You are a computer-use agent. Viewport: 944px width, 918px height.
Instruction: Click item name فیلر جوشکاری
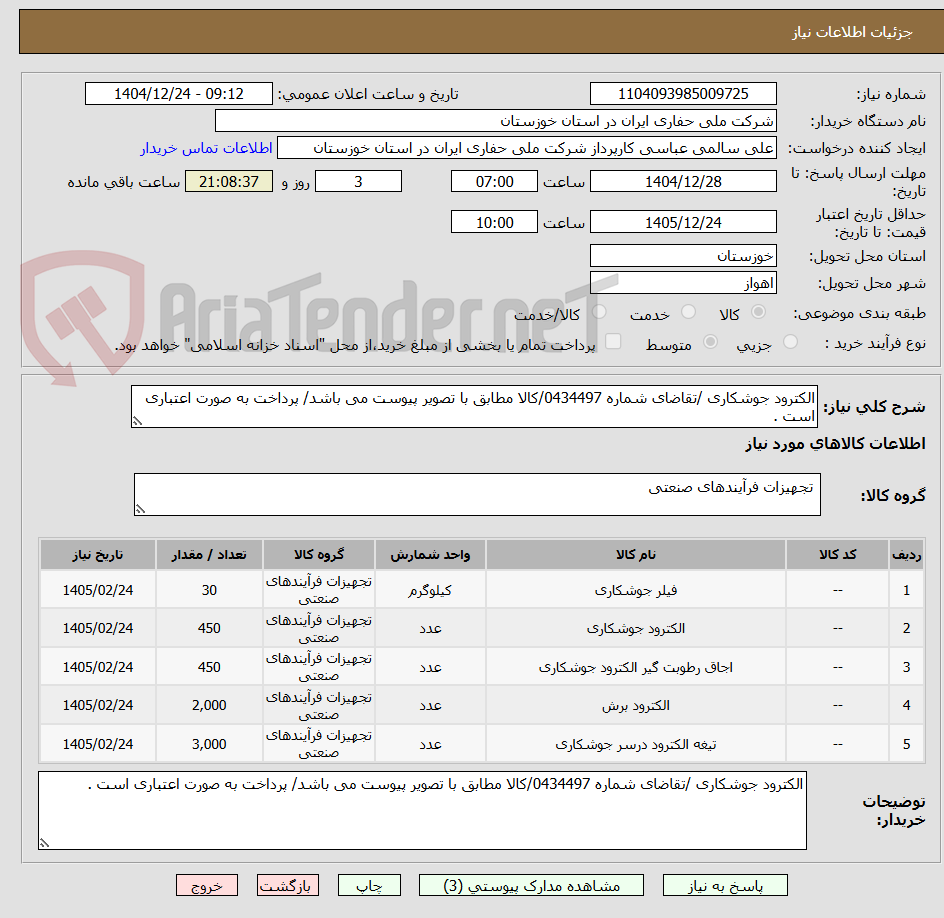click(636, 590)
